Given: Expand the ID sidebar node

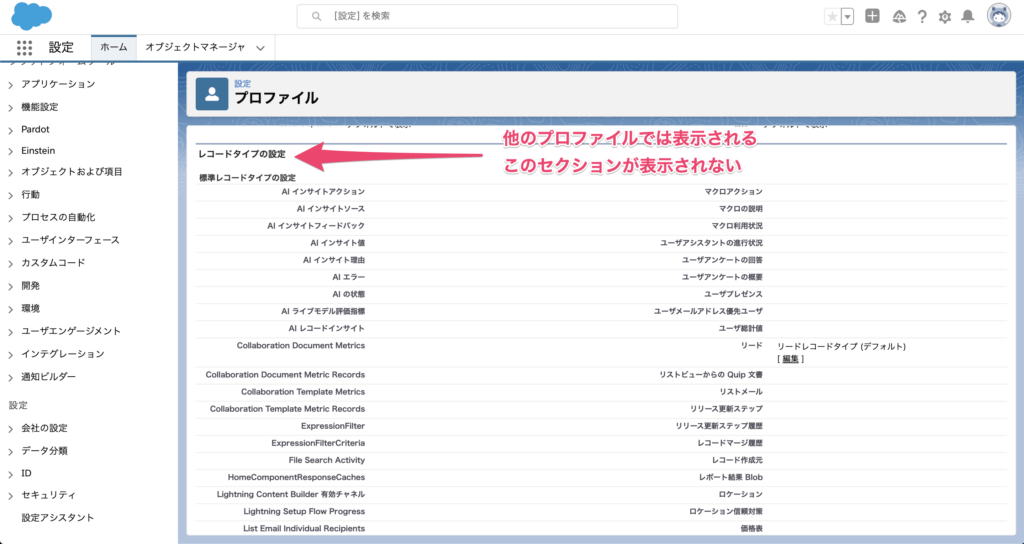Looking at the screenshot, I should click(x=10, y=473).
